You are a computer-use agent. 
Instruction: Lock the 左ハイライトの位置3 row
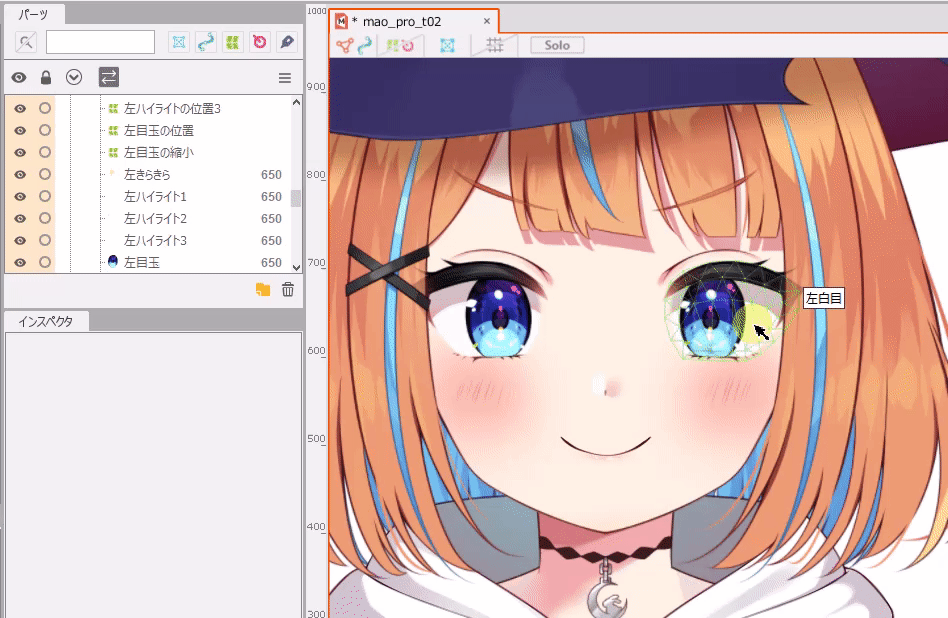[x=45, y=108]
